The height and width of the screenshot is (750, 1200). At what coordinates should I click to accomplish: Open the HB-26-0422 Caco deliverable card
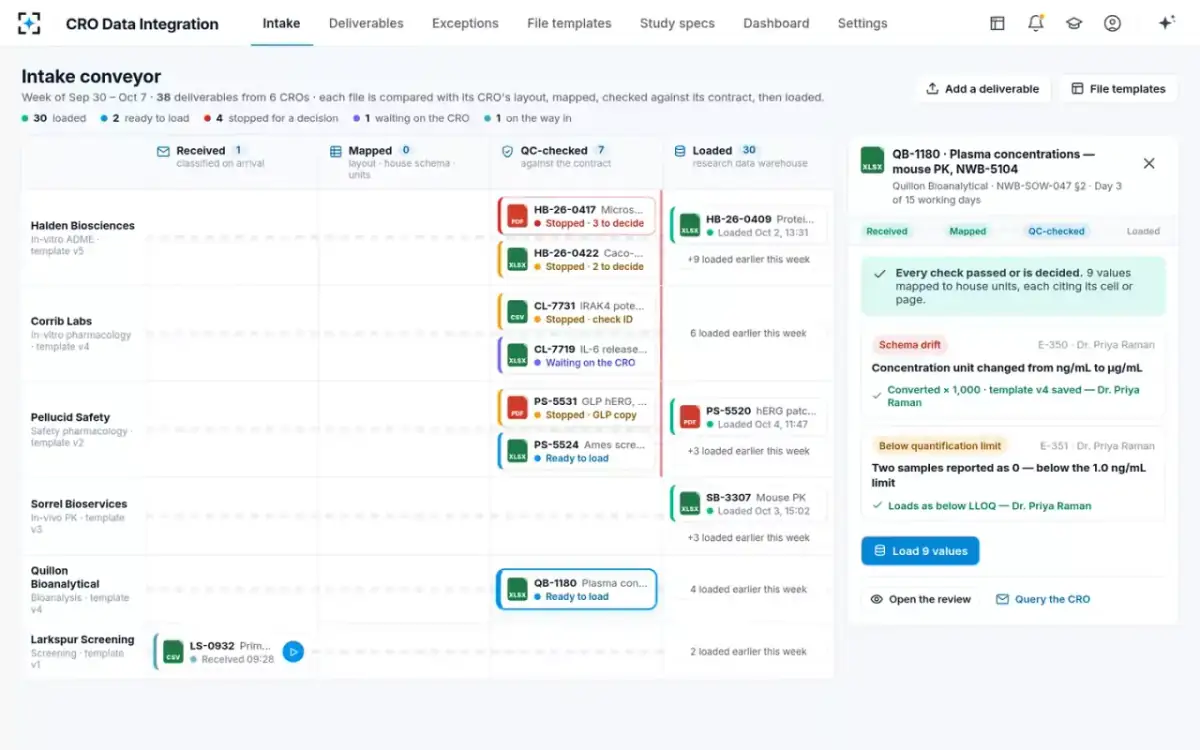(x=577, y=260)
